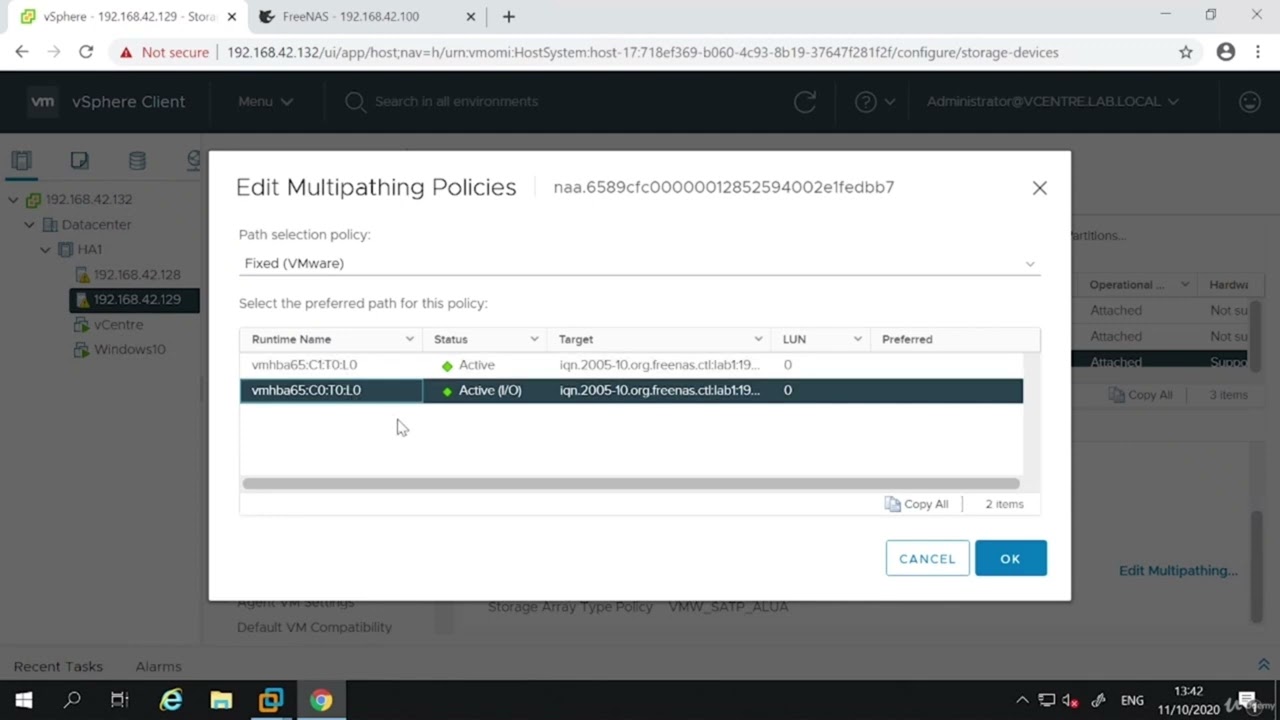
Task: Collapse the Datacenter tree node
Action: tap(29, 225)
